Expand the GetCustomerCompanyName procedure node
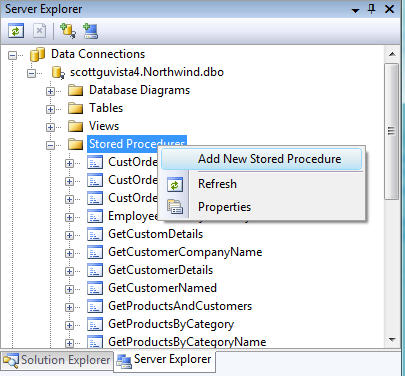This screenshot has width=405, height=376. coord(69,253)
